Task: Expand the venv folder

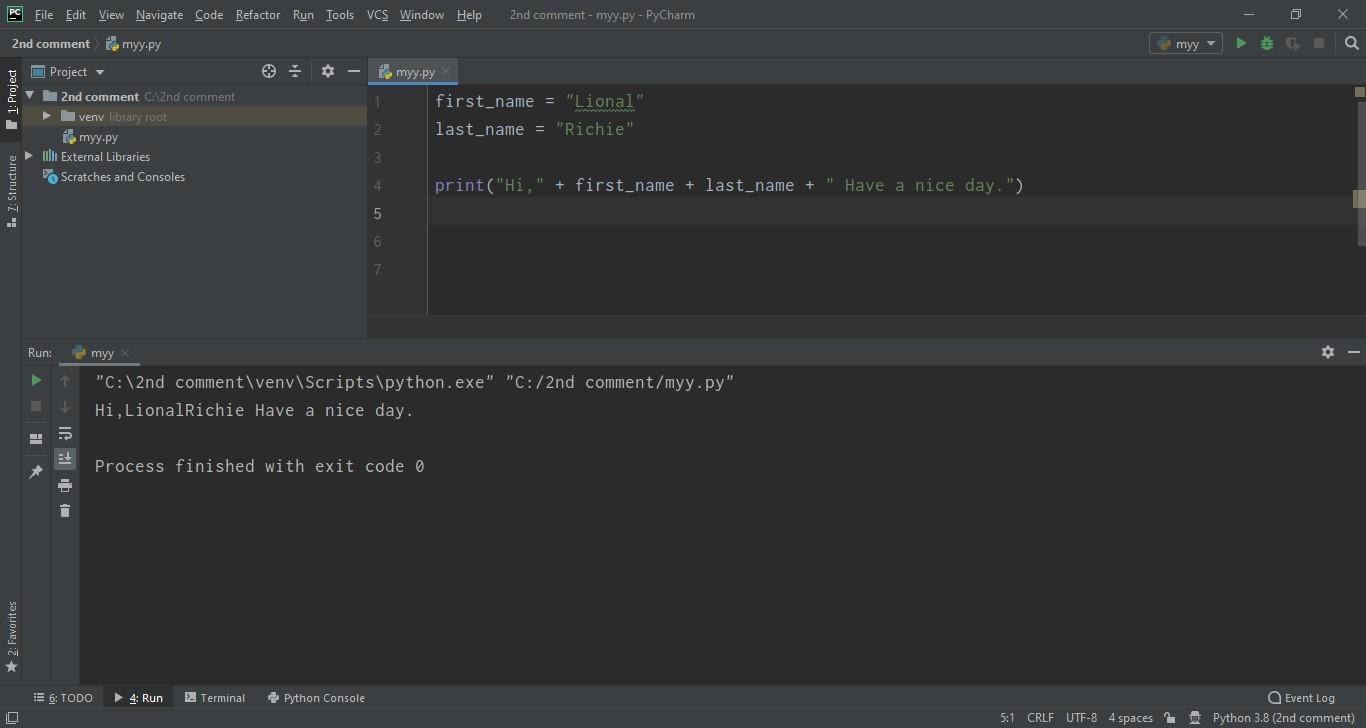Action: [47, 116]
